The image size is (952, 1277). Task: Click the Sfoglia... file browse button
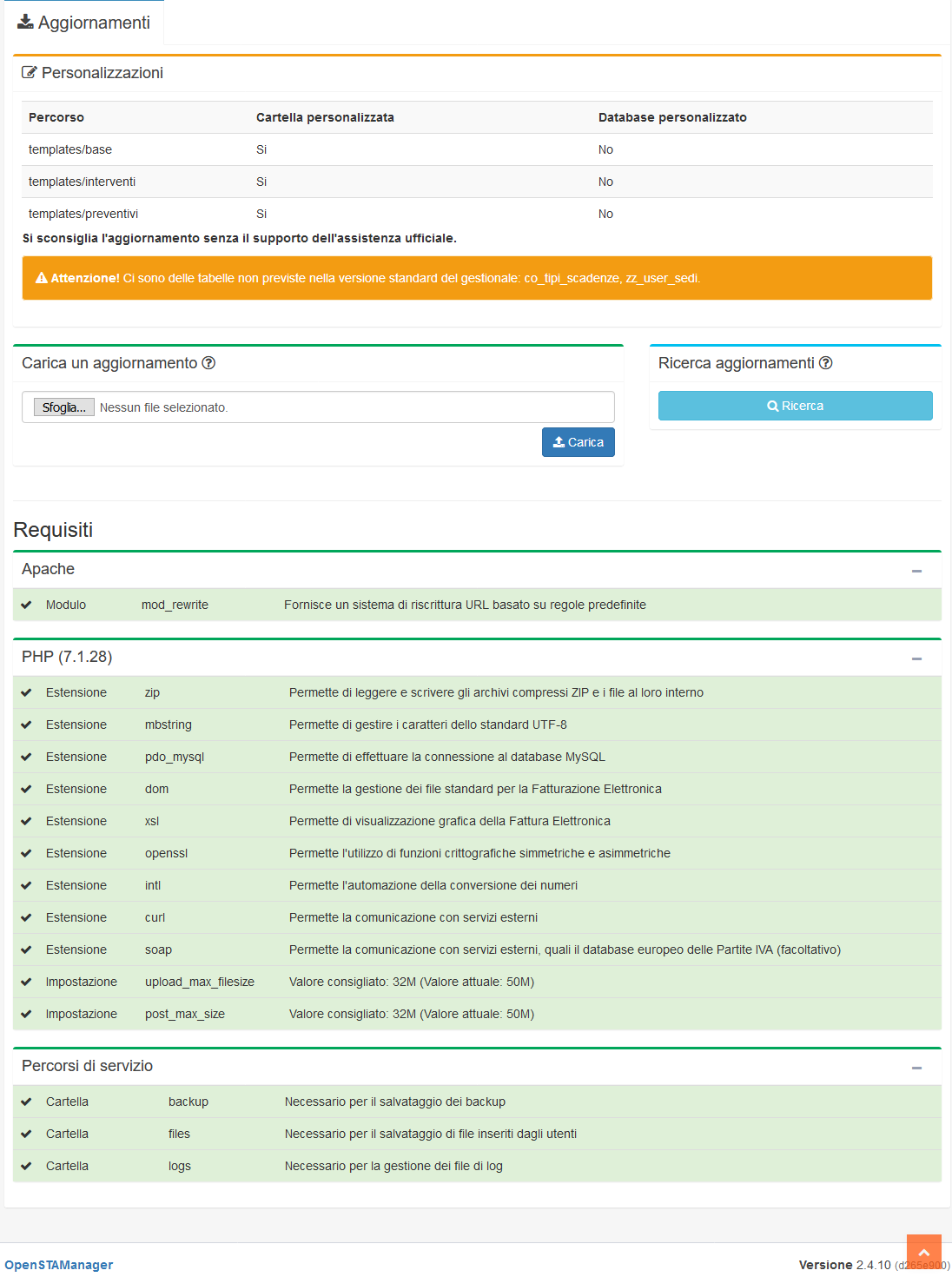pyautogui.click(x=64, y=407)
